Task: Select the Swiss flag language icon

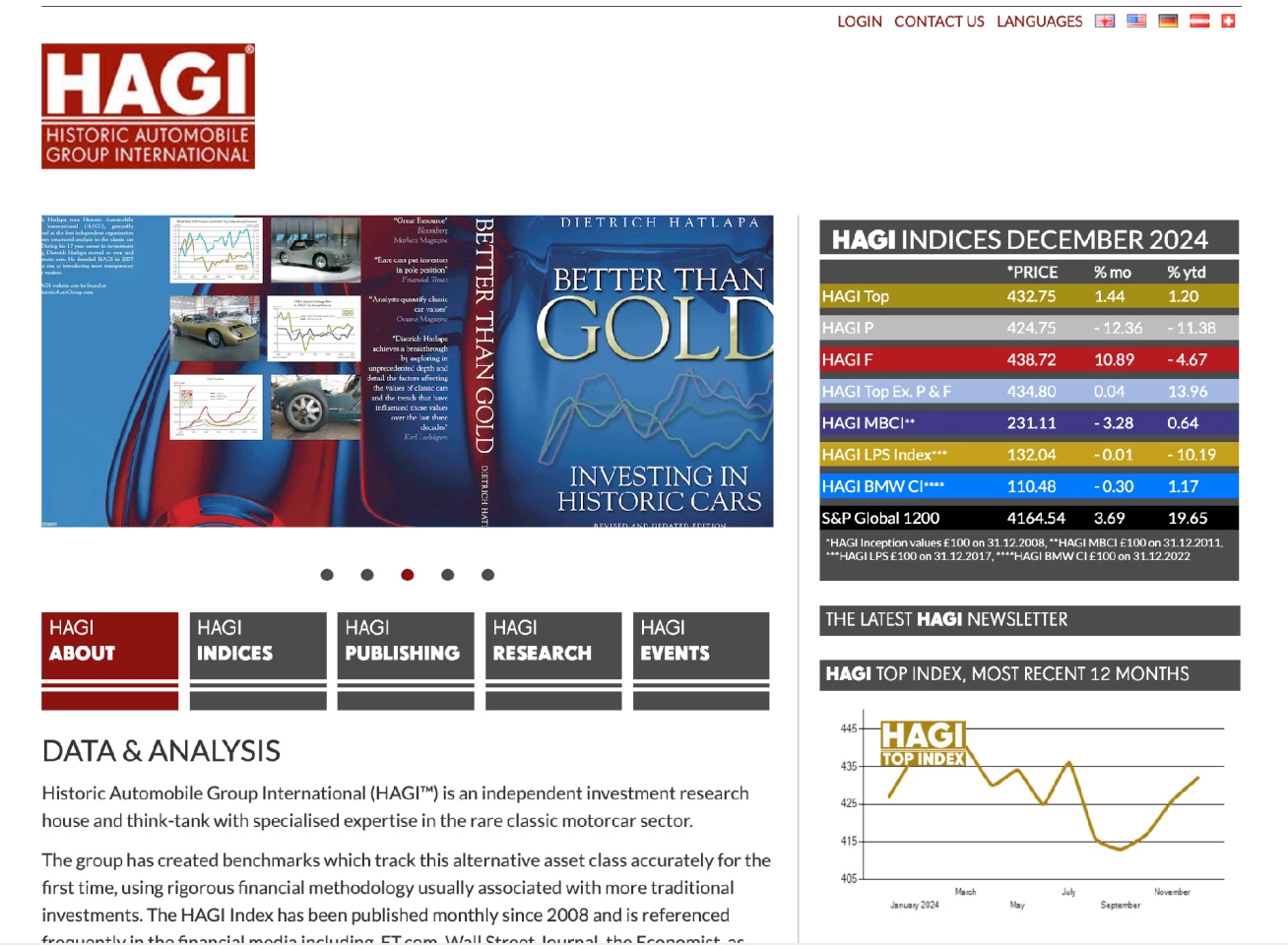Action: (1228, 21)
